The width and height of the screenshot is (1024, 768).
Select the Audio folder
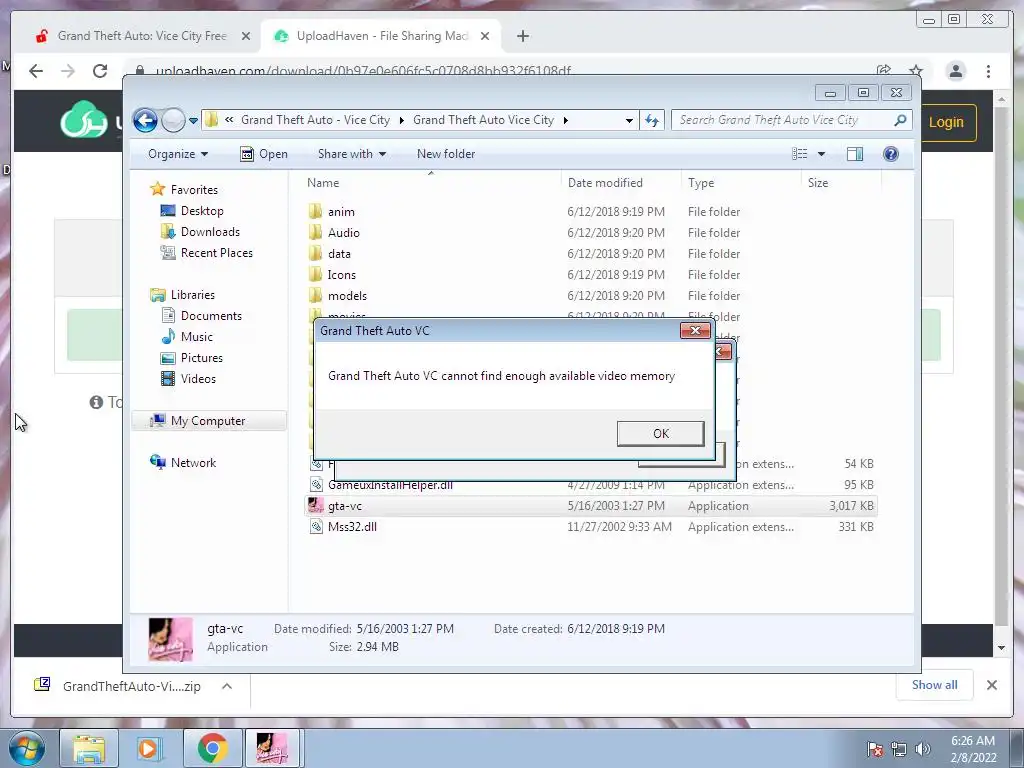pyautogui.click(x=590, y=232)
